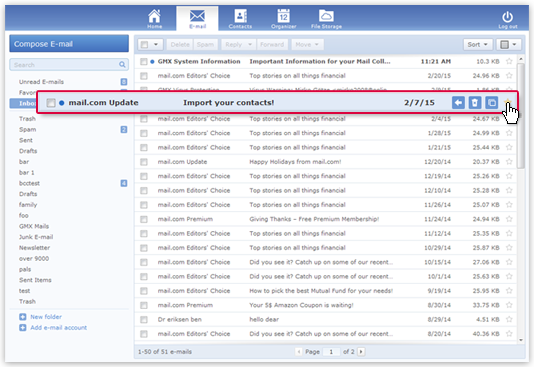
Task: Open the Sent Items folder
Action: 35,280
